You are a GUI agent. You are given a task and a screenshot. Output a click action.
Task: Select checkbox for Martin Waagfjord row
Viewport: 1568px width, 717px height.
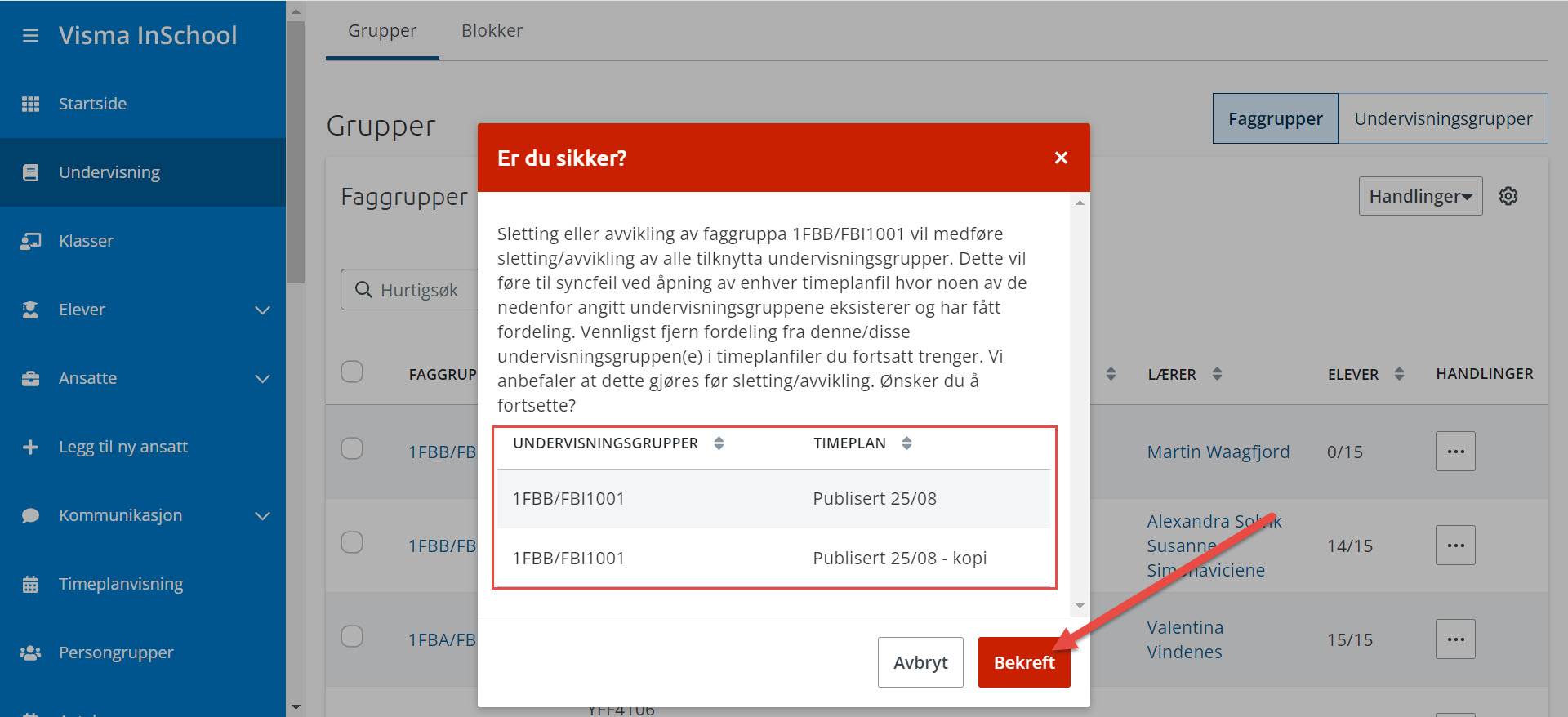pos(352,448)
